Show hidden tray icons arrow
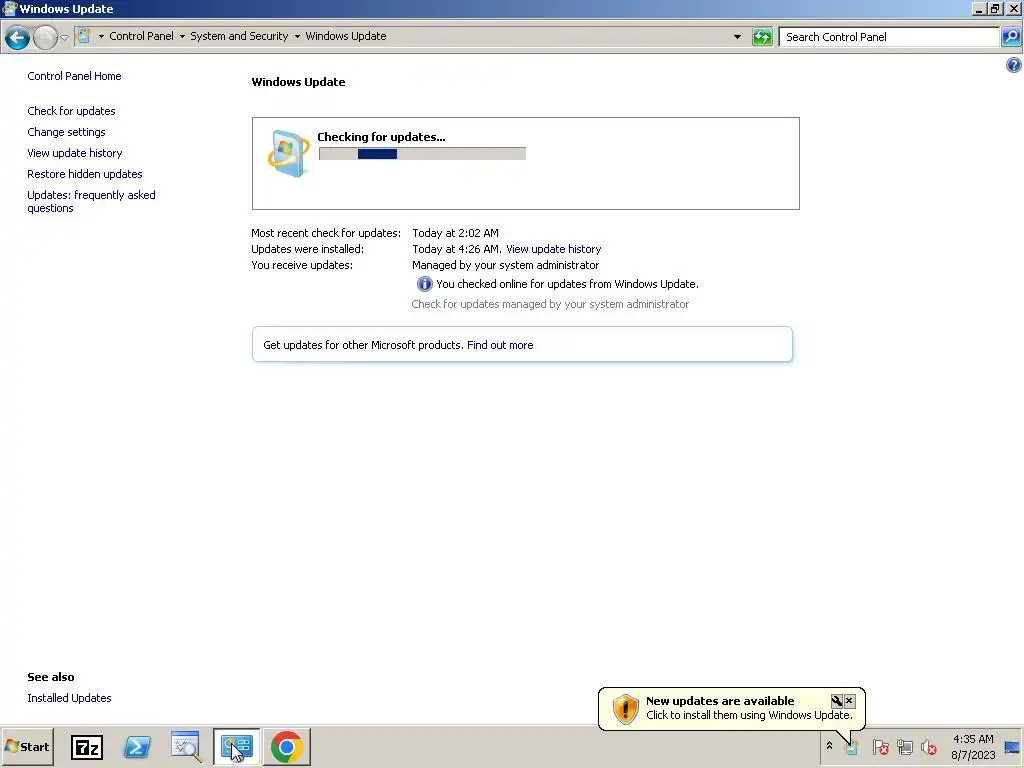Screen dimensions: 1024x768 click(x=829, y=746)
